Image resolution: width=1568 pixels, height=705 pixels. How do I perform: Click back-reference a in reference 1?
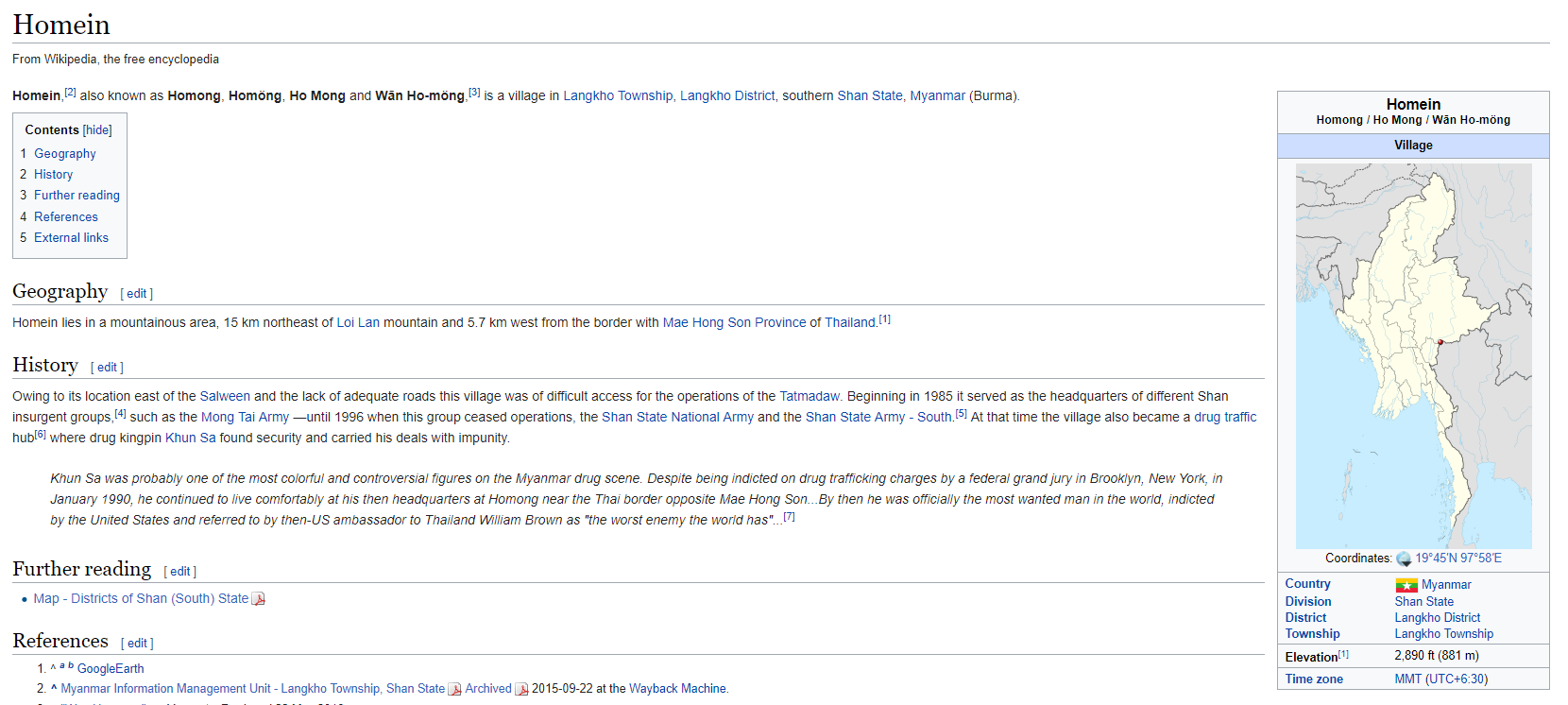(62, 666)
